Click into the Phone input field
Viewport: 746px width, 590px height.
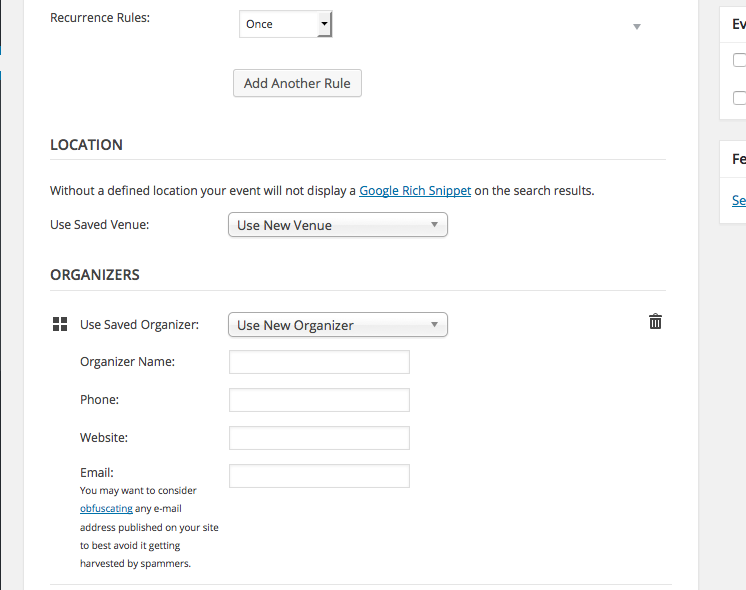click(x=319, y=400)
